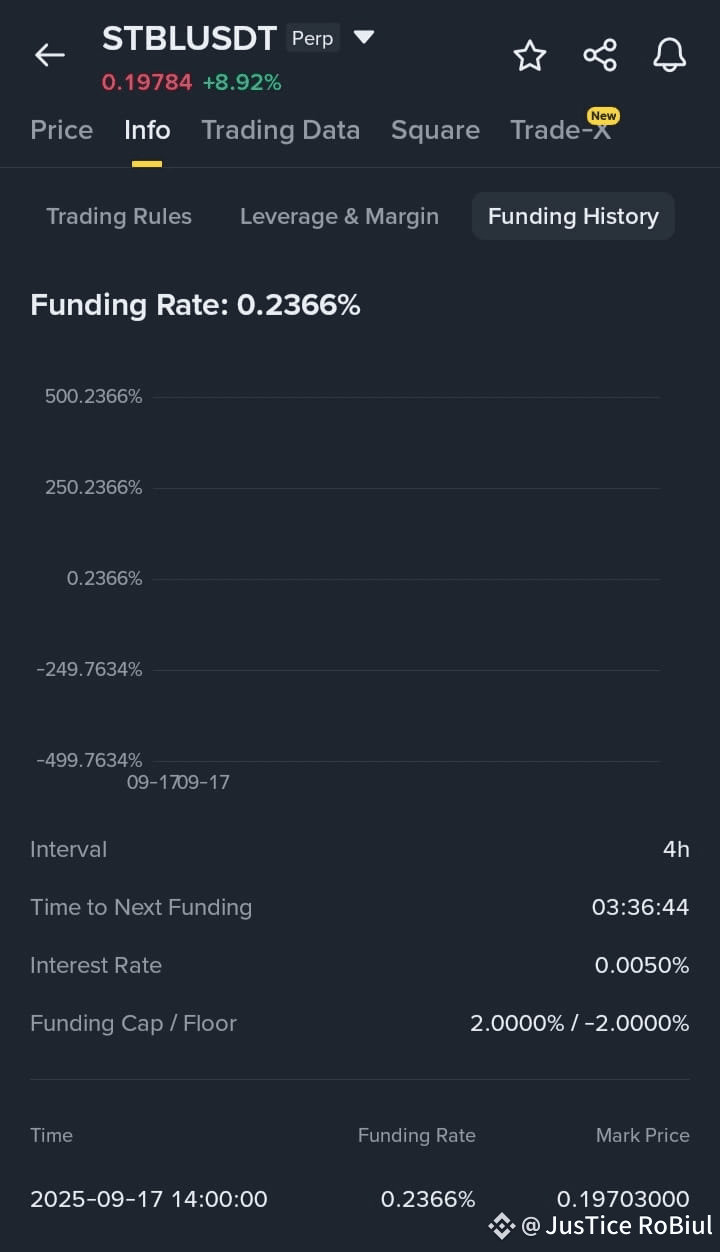Tap the 2025-09-17 14:00:00 funding record
Screen dimensions: 720x1252
pyautogui.click(x=360, y=1198)
